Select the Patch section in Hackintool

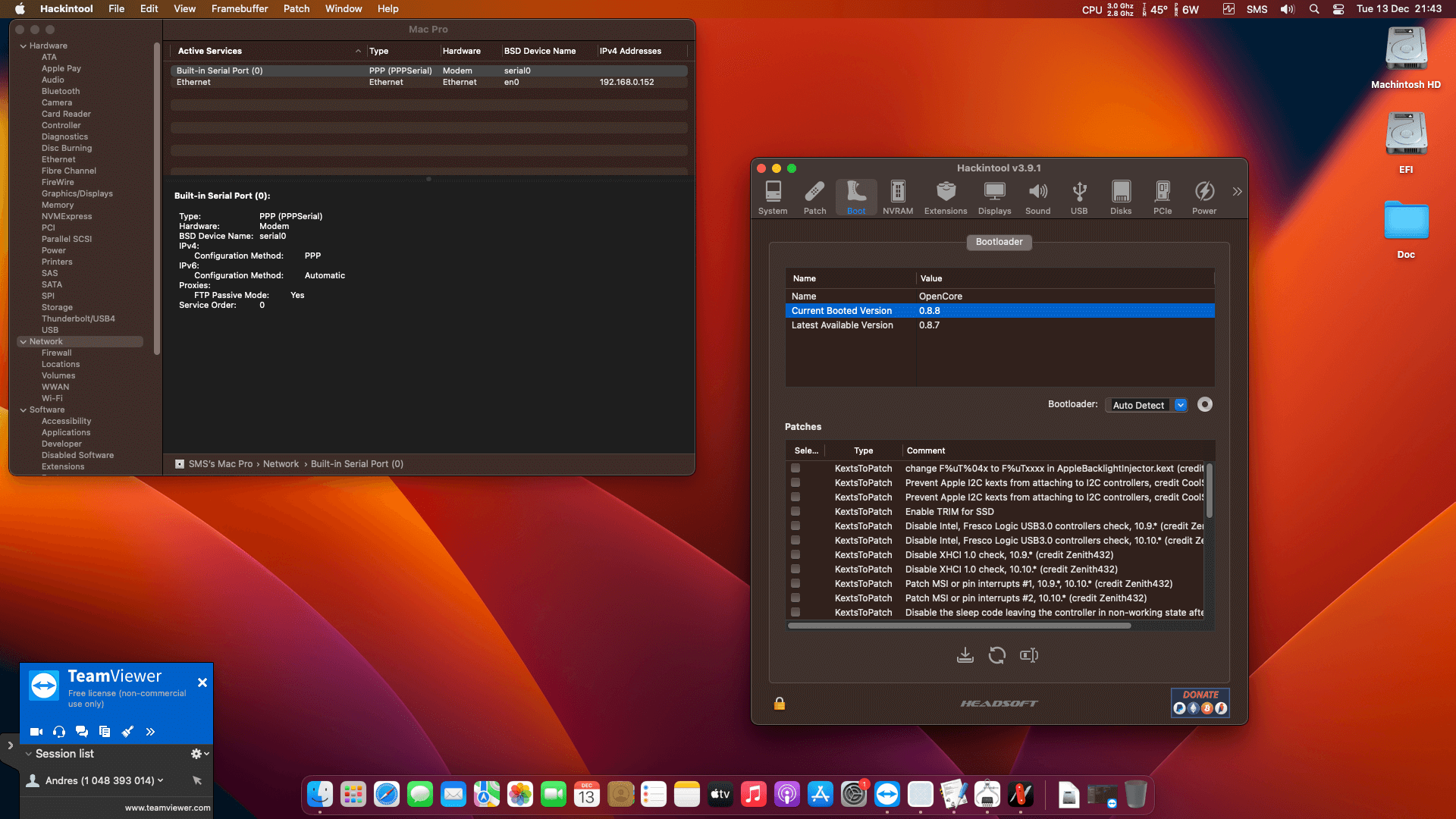pyautogui.click(x=814, y=197)
